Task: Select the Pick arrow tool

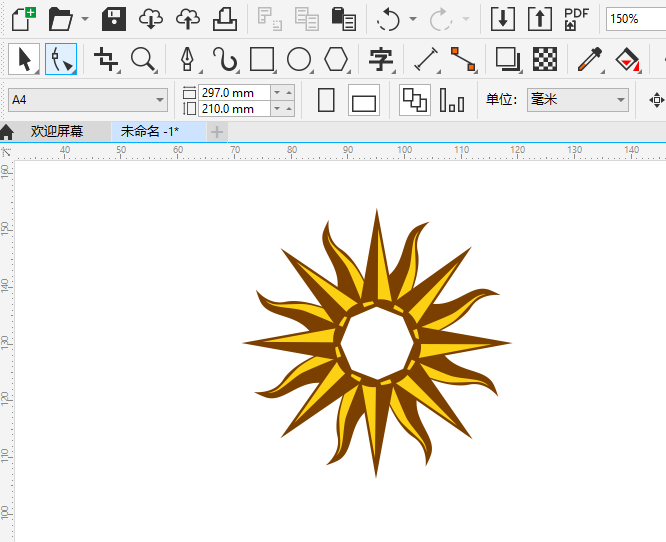Action: pos(24,59)
